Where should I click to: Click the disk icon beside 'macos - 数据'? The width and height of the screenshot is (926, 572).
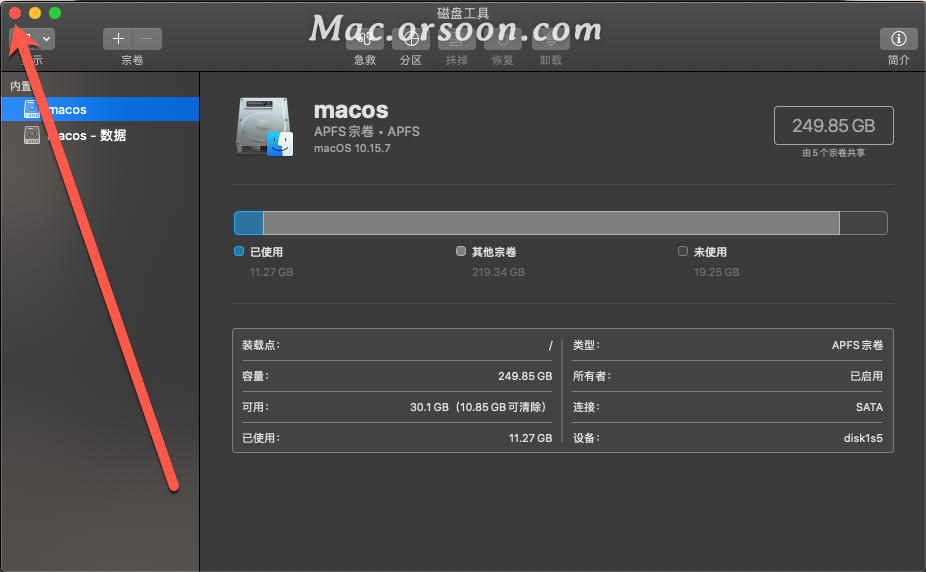(32, 135)
